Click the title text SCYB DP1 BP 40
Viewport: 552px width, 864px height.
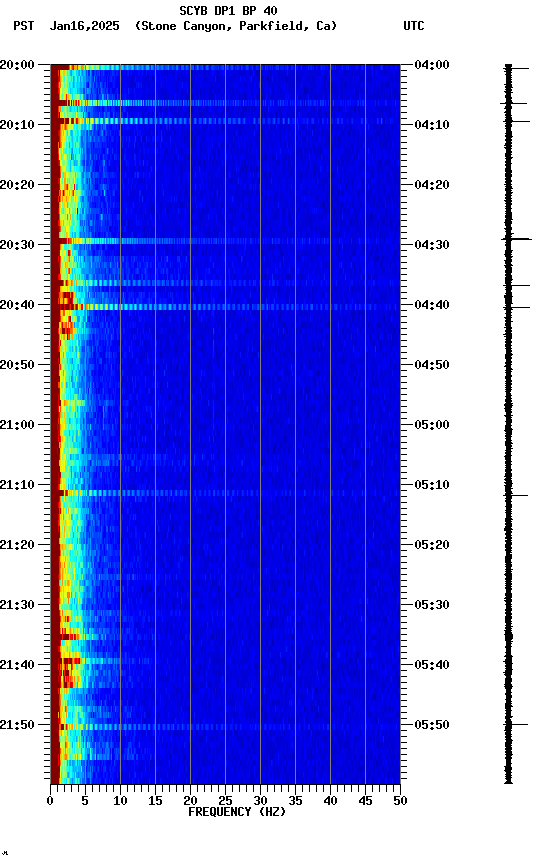(x=228, y=11)
